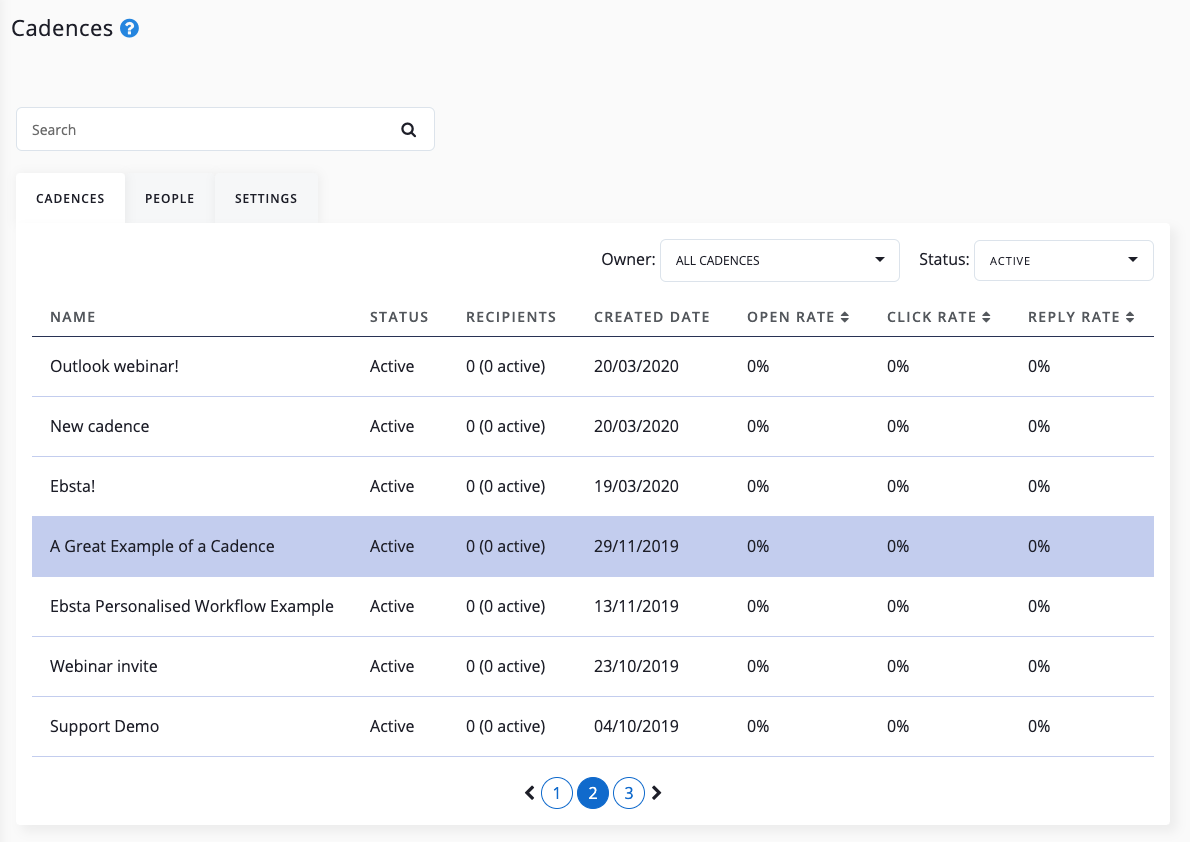Screen dimensions: 1190x842
Task: Go to previous page arrow
Action: tap(530, 793)
